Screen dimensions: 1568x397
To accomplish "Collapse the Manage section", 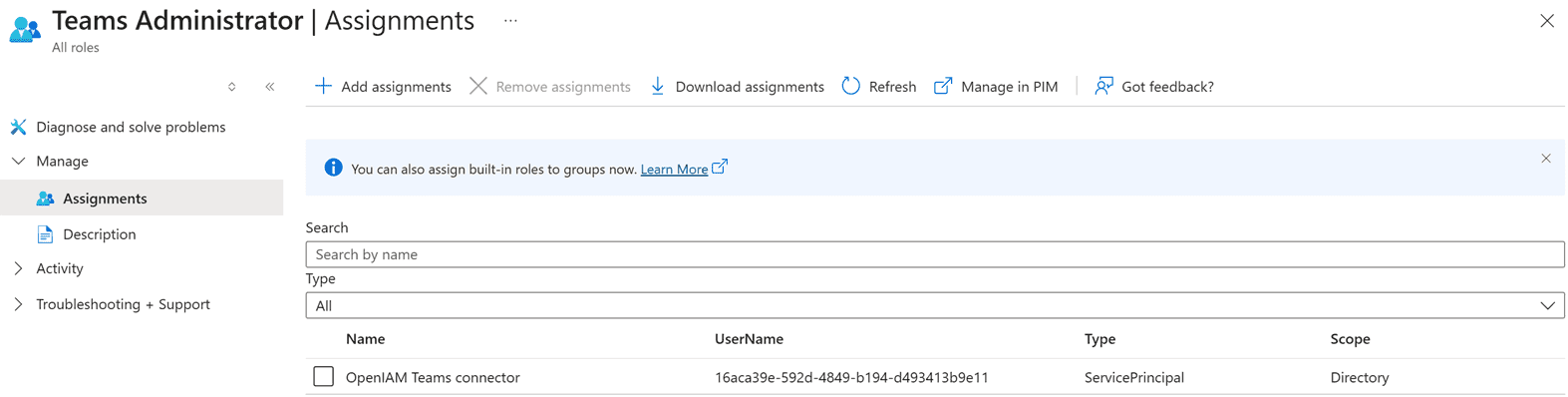I will 18,161.
